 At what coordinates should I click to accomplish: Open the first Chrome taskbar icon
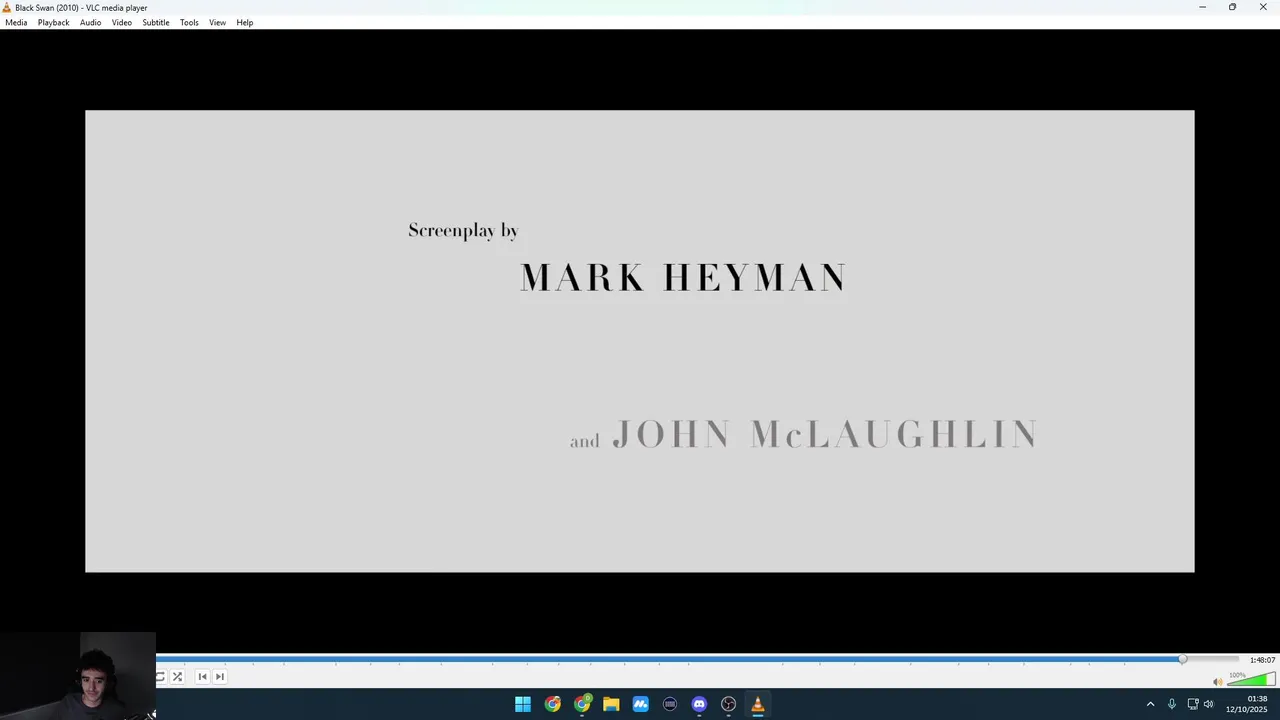pos(553,704)
